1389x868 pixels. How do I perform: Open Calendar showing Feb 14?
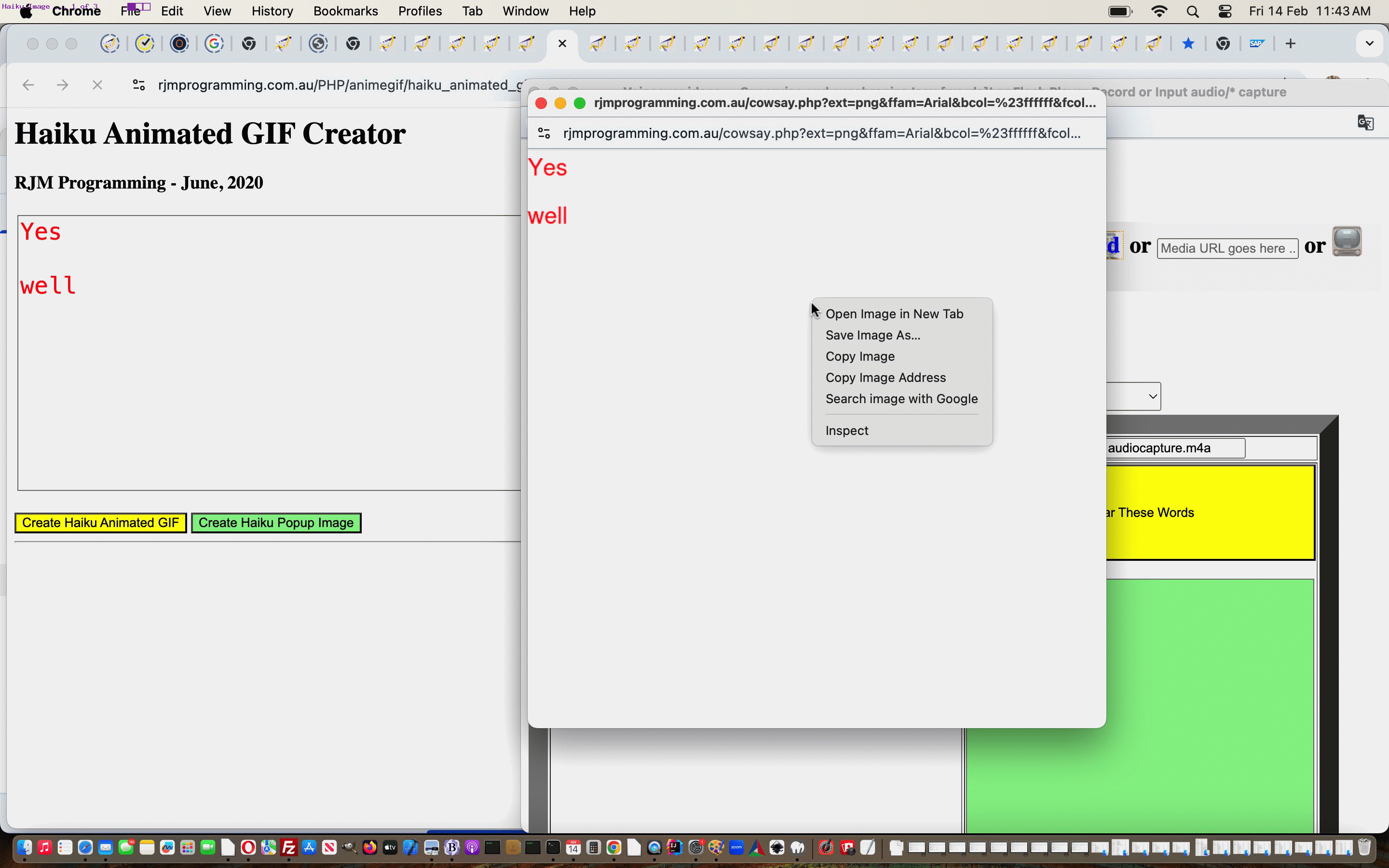click(573, 847)
